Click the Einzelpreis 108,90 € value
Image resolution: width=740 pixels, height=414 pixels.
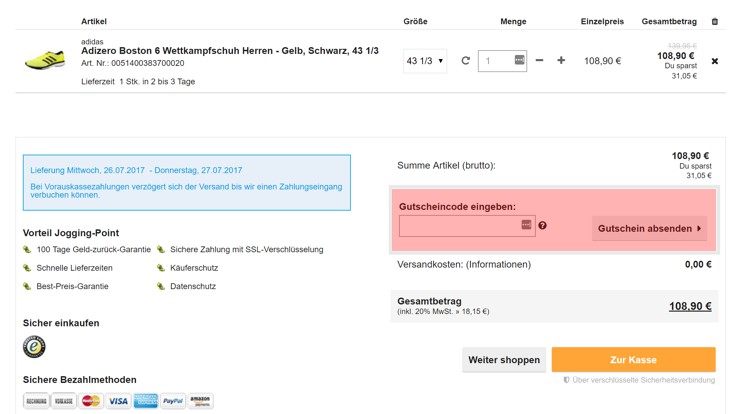tap(603, 61)
